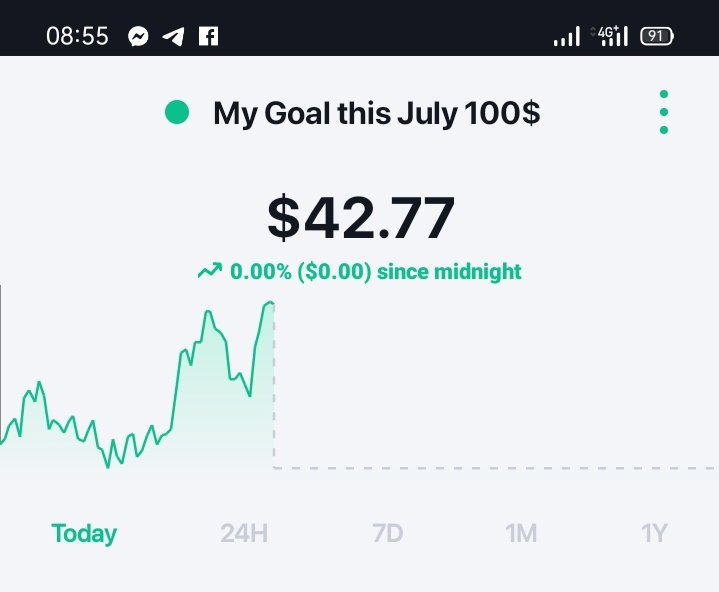Tap the Facebook notification icon
The image size is (719, 592).
(208, 36)
